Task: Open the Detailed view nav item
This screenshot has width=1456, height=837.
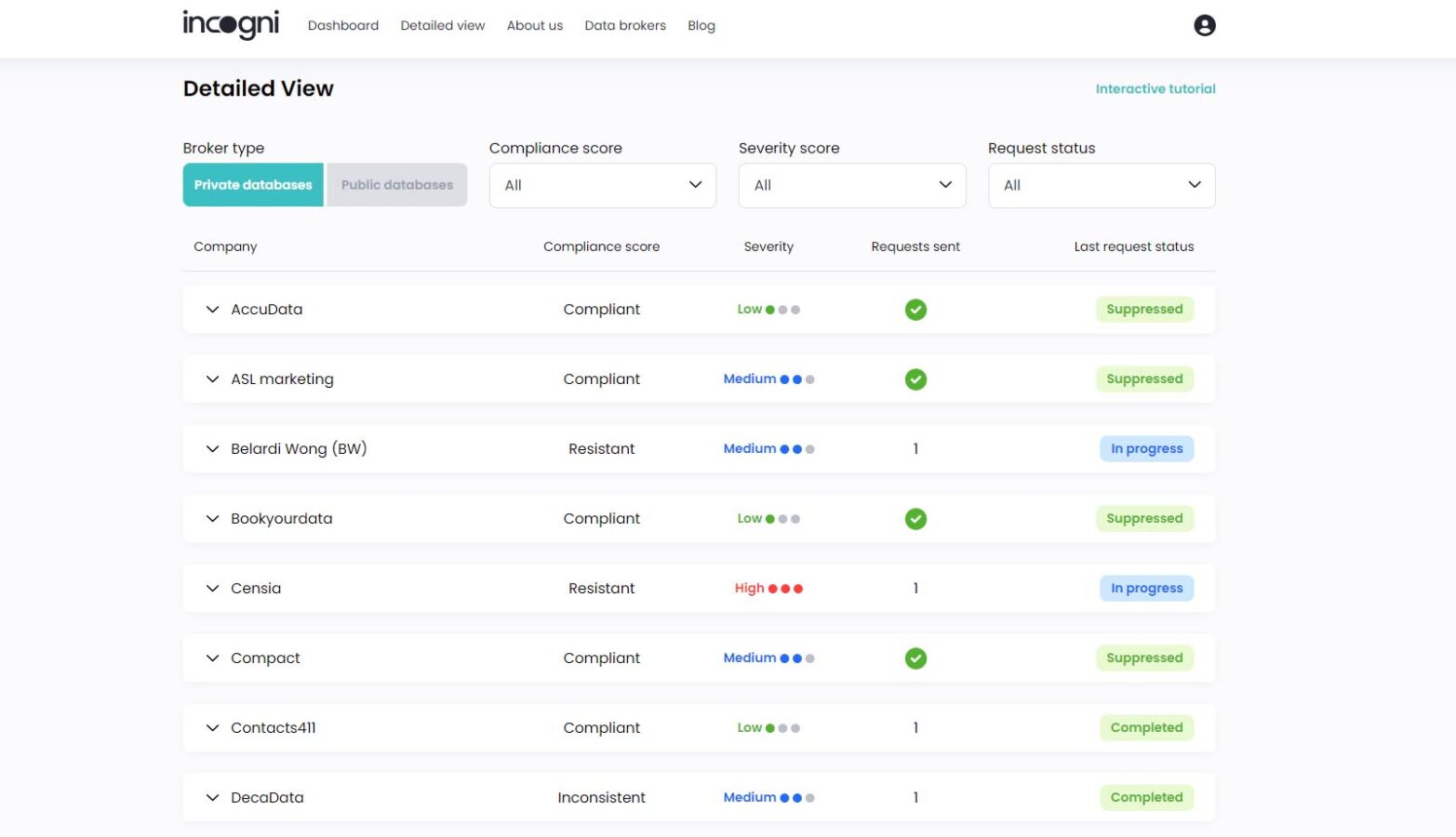Action: coord(443,26)
